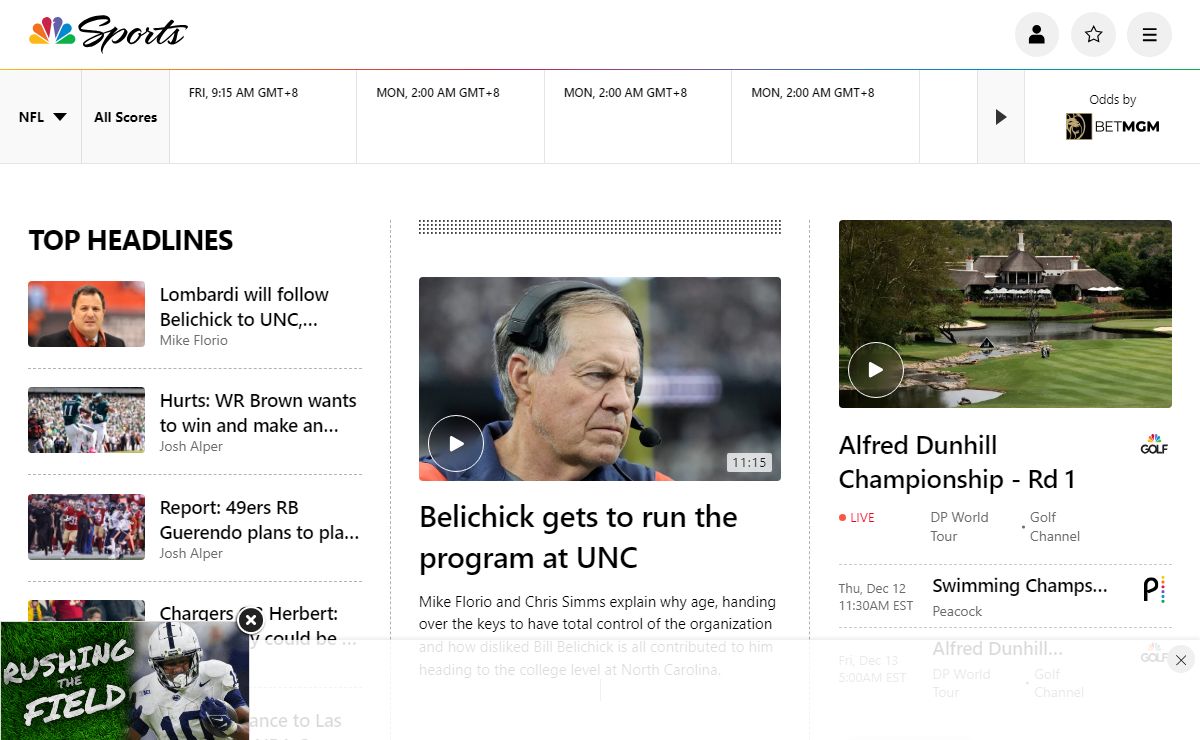Open the Peacock label under Swimming Champs
The image size is (1200, 740).
click(957, 611)
